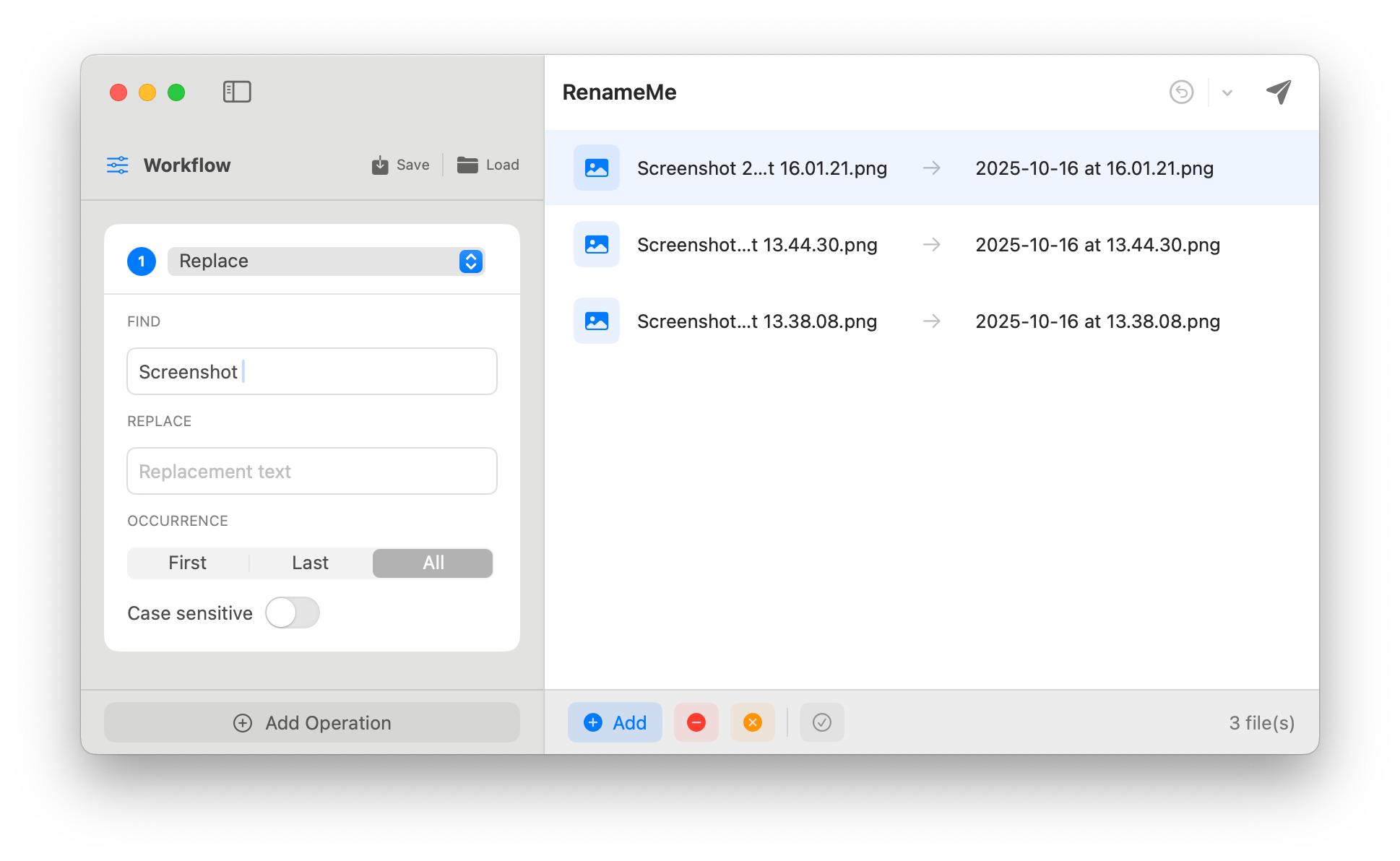The image size is (1400, 861).
Task: Open the chevron dropdown next to undo
Action: (x=1227, y=92)
